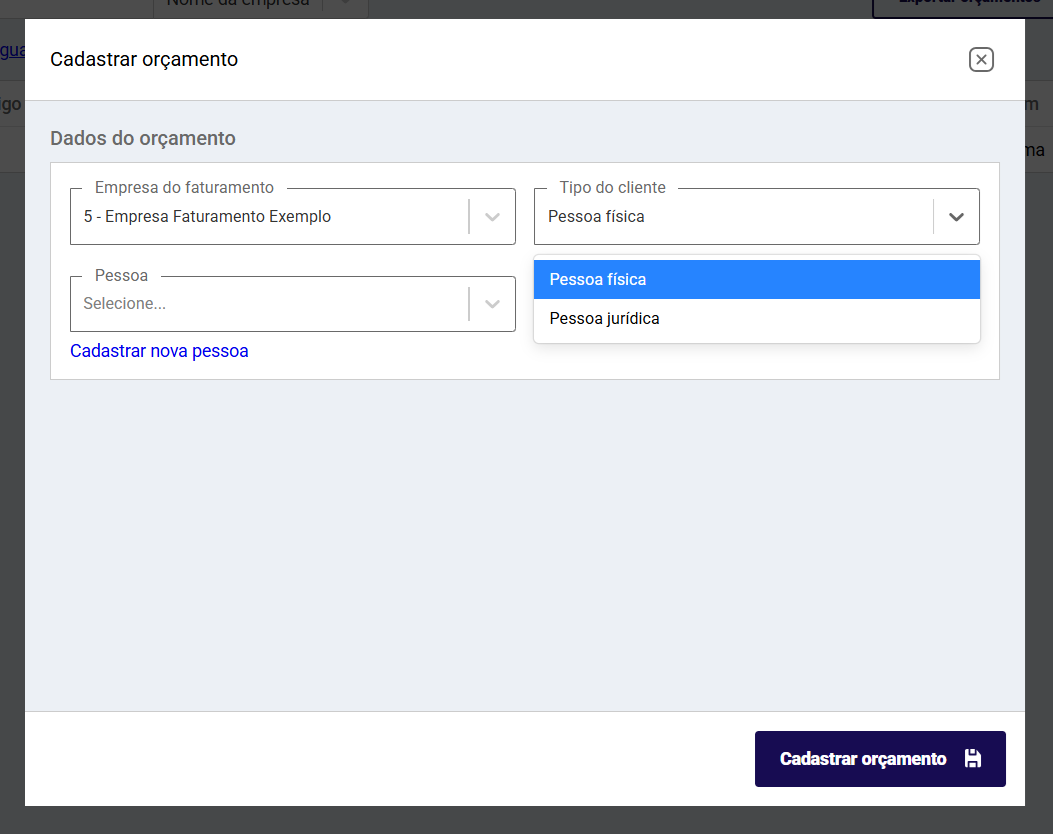Click the Empresa do faturamento label
This screenshot has height=834, width=1053.
(184, 187)
